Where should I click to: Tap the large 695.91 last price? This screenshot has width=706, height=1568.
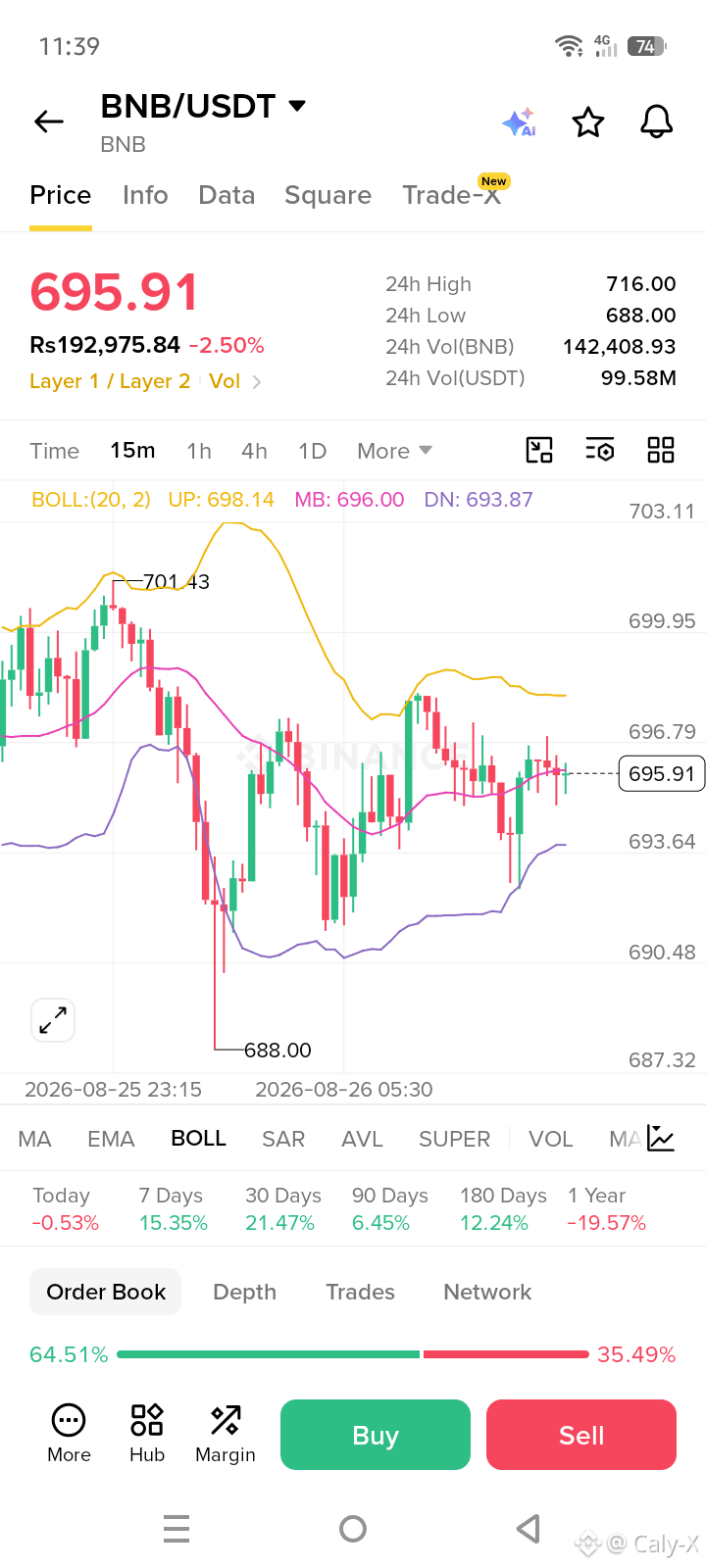(114, 292)
